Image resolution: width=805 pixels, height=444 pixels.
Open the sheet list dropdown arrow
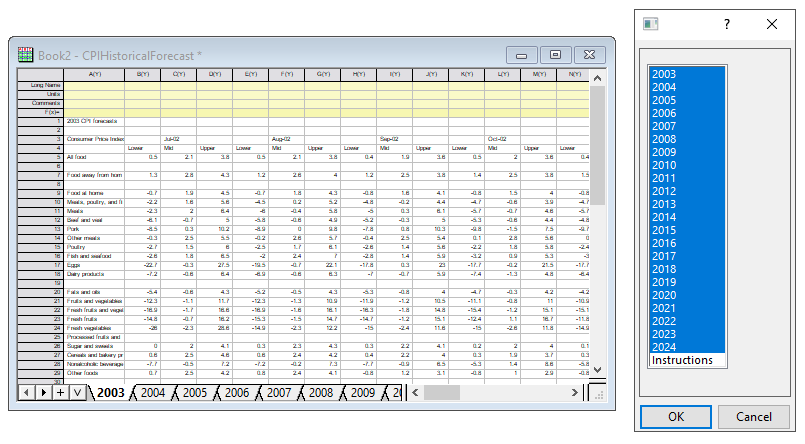pos(77,393)
